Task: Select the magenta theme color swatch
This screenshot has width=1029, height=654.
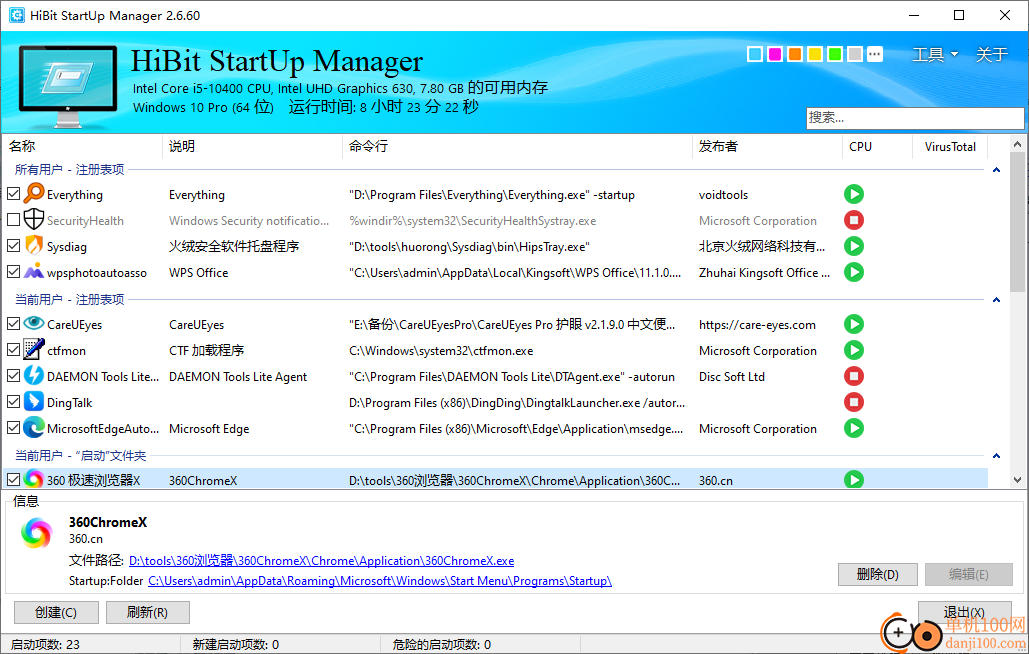Action: 775,54
